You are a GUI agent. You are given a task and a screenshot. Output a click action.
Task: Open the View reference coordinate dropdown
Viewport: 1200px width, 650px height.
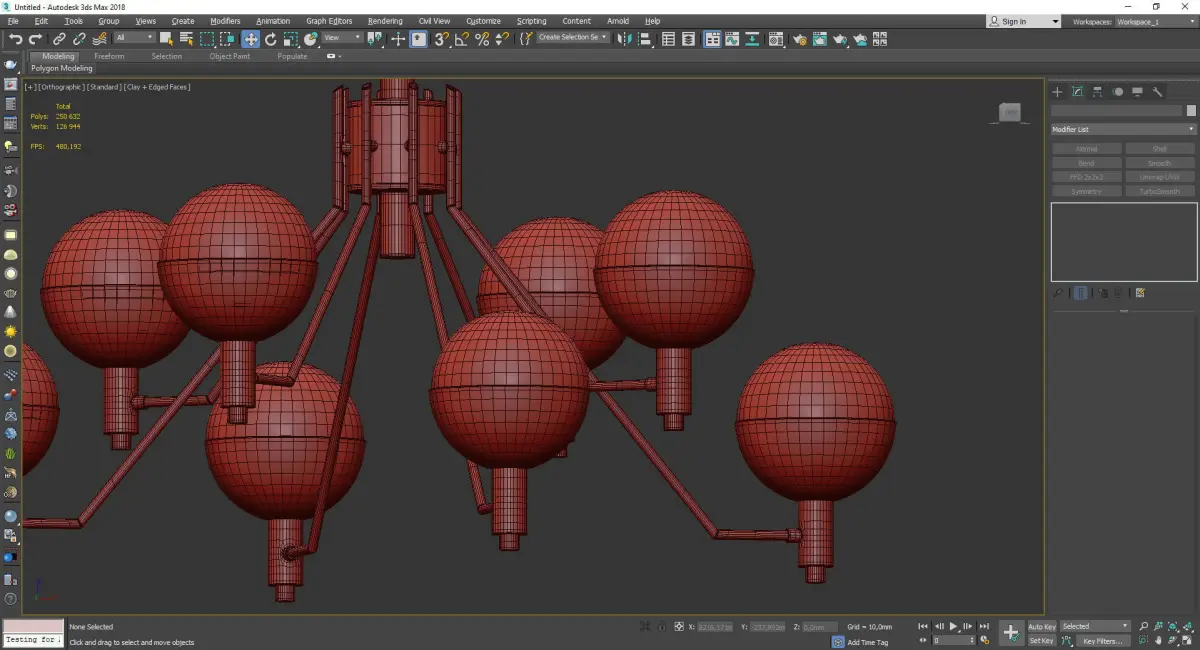[x=342, y=38]
